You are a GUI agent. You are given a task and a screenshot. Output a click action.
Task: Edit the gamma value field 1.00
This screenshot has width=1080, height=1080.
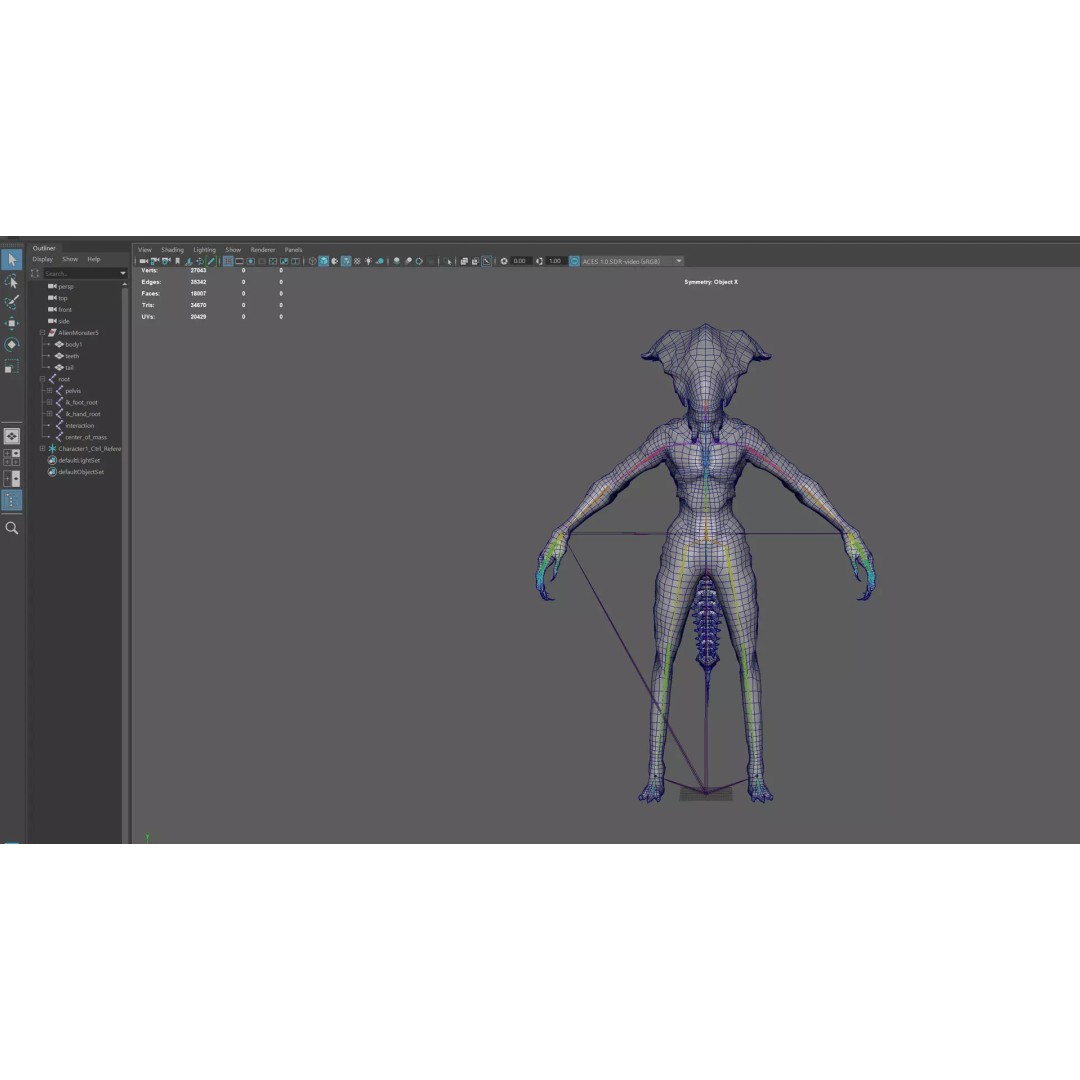(556, 261)
